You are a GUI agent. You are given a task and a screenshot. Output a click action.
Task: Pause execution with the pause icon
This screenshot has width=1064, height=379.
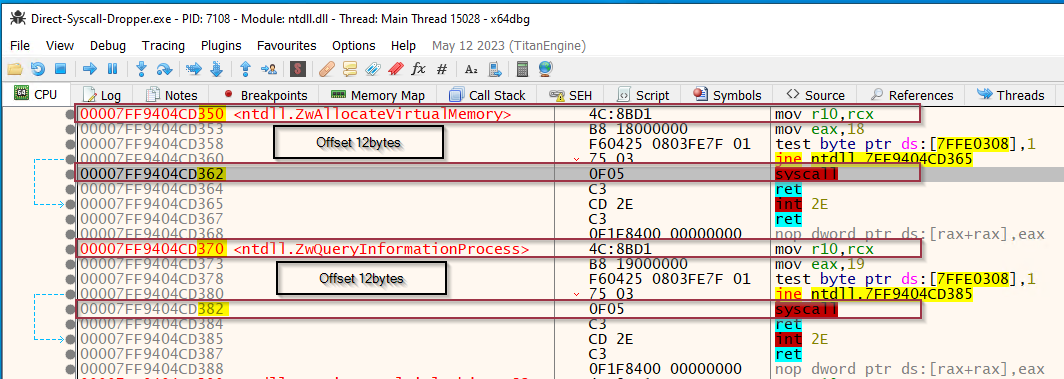(113, 68)
